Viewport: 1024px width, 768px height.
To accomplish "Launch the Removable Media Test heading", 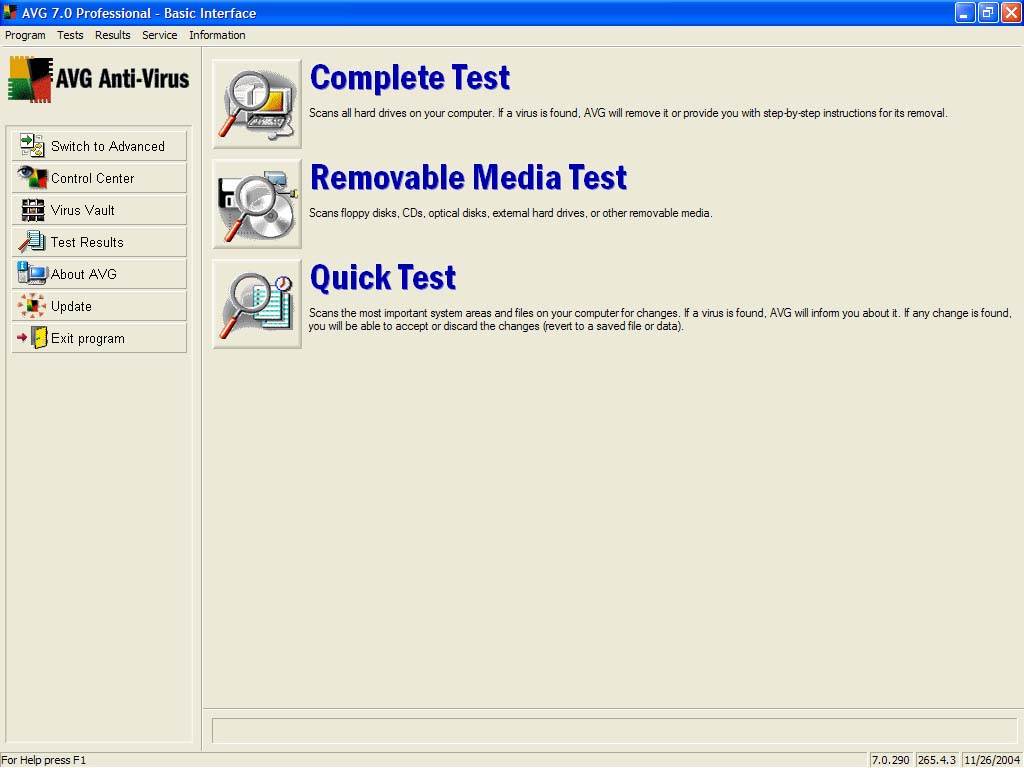I will pyautogui.click(x=469, y=178).
